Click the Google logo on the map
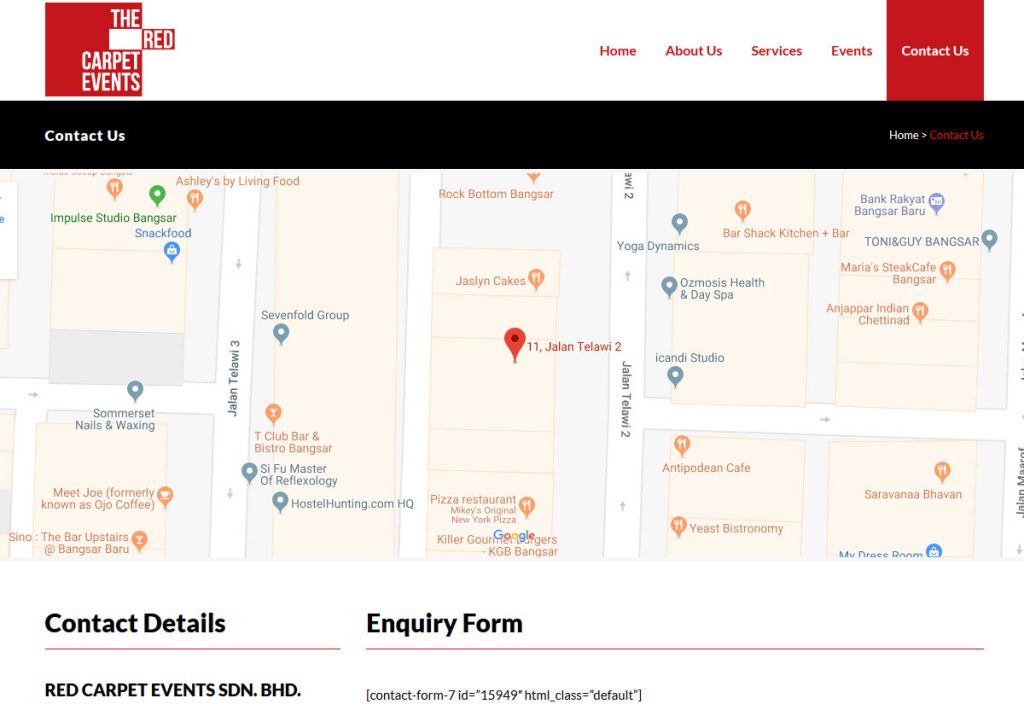The width and height of the screenshot is (1024, 704). [x=514, y=536]
